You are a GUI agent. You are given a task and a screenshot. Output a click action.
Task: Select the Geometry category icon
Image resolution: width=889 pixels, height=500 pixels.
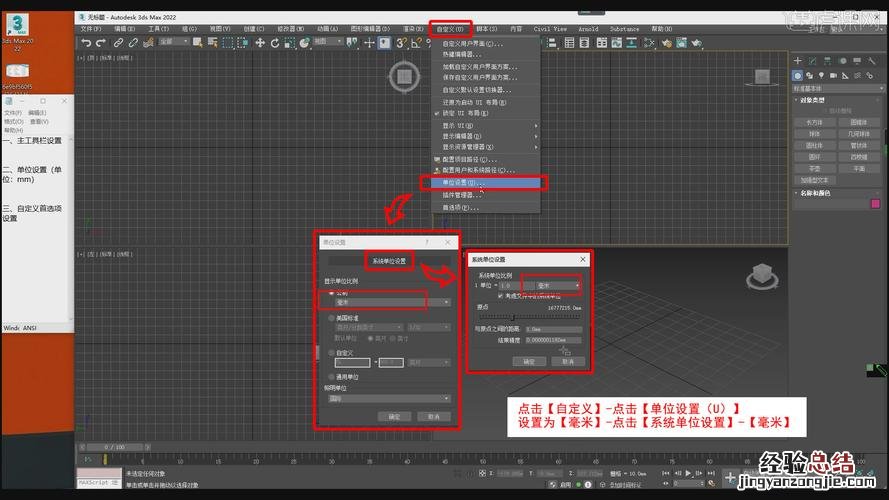(799, 75)
